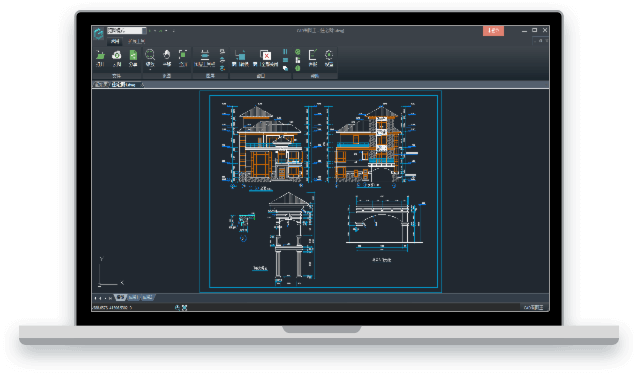Click the application logo button at top left
Screen dimensions: 638x373
(98, 33)
